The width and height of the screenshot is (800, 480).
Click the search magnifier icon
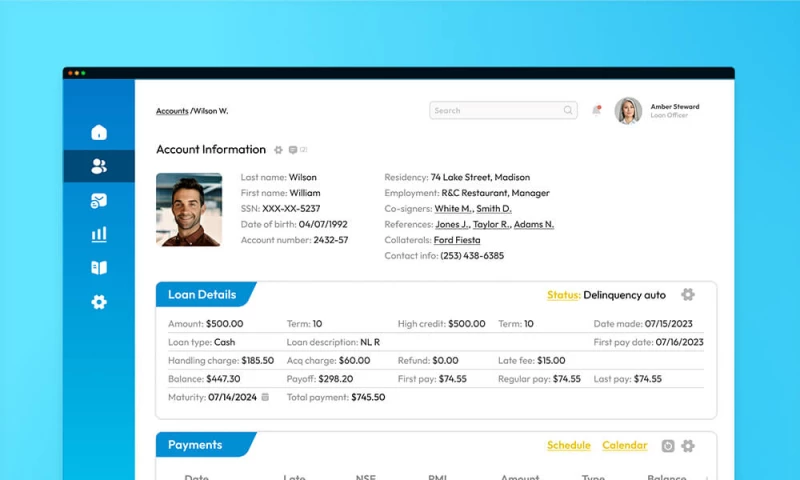click(568, 110)
